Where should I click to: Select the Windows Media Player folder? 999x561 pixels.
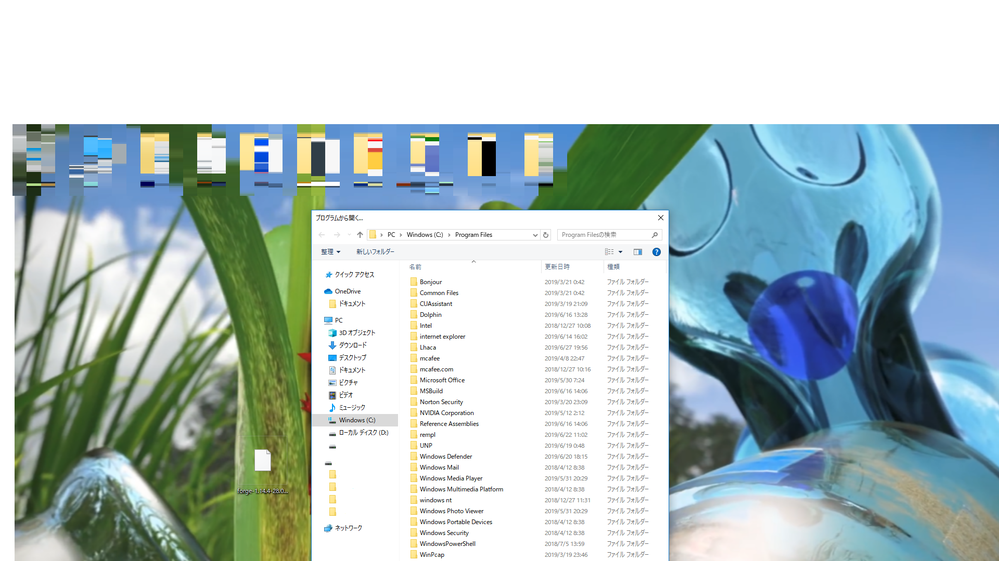point(451,478)
